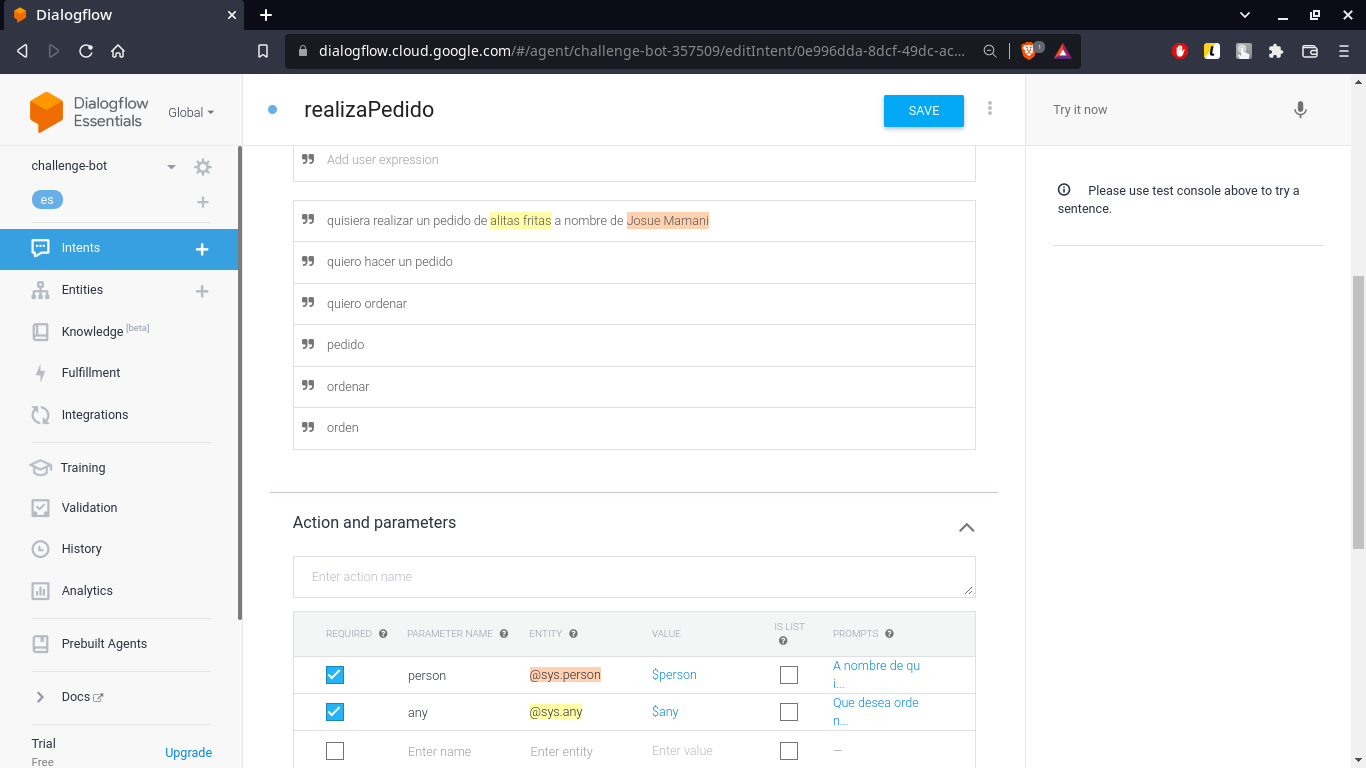Go to the browser home icon
The image size is (1366, 768).
coord(118,51)
